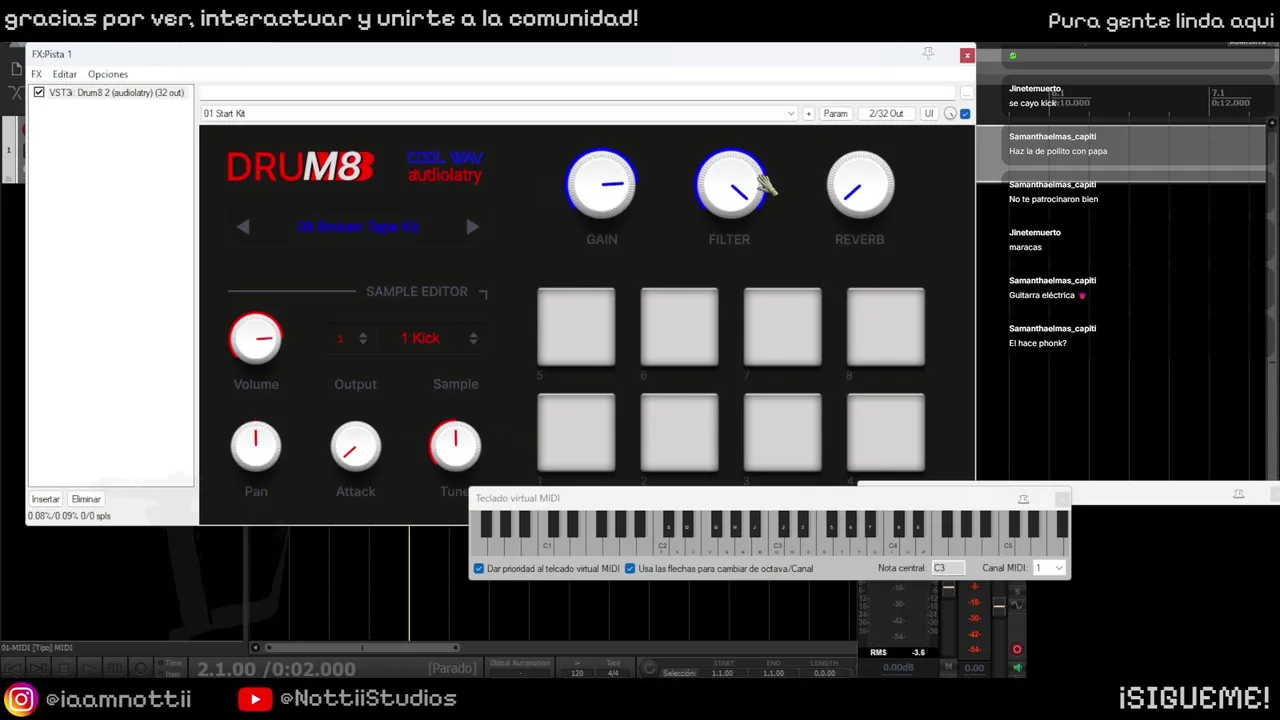Toggle the VST3i Drum8 2 plugin checkbox
Screen dimensions: 1280x720
(39, 92)
